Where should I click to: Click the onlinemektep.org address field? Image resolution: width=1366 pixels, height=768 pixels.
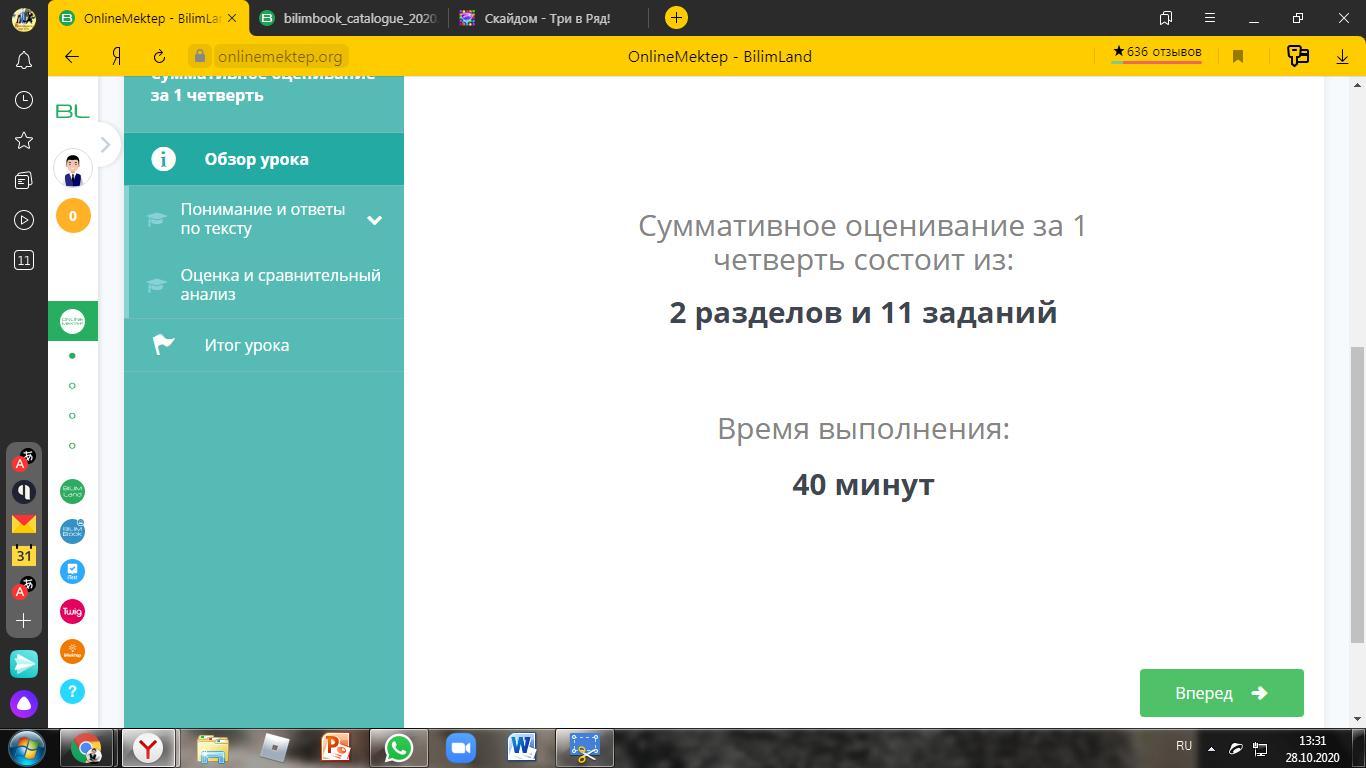(279, 57)
